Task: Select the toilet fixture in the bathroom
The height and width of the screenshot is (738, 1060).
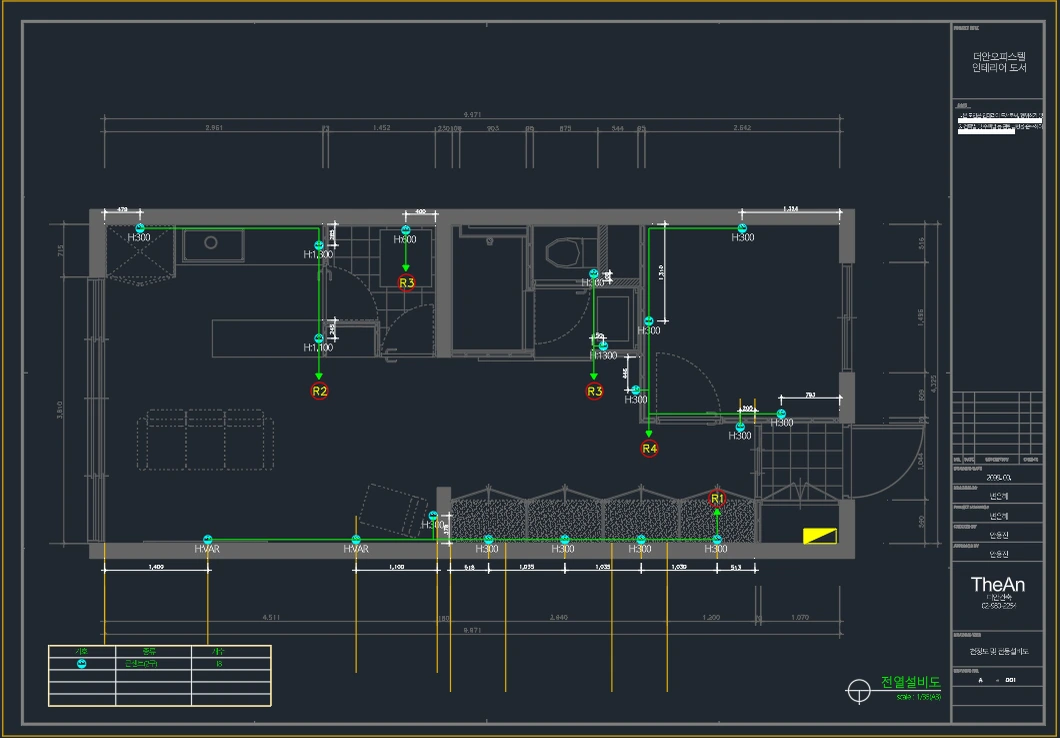Action: pyautogui.click(x=563, y=253)
